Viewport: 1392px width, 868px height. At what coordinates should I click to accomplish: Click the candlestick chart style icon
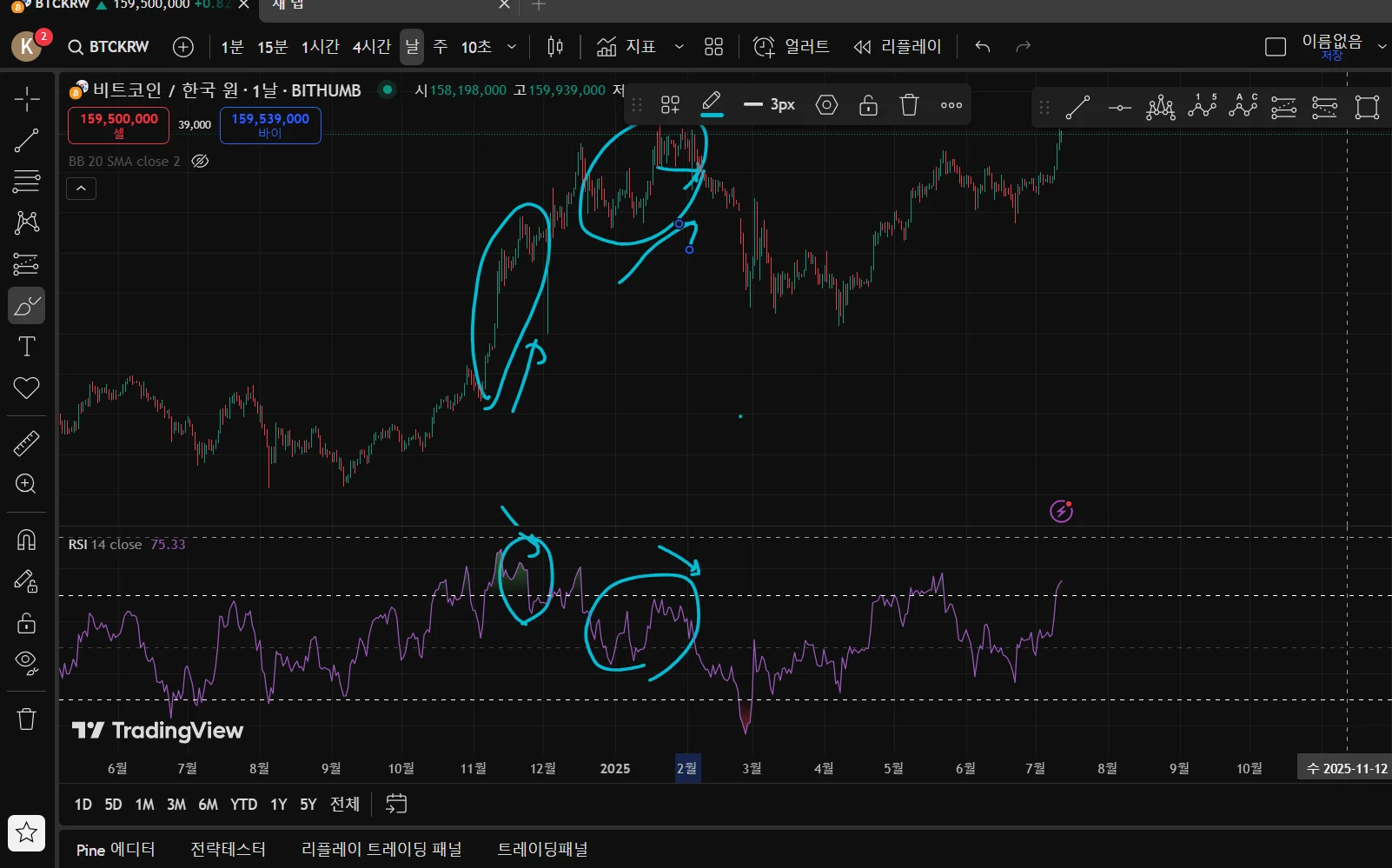tap(555, 47)
